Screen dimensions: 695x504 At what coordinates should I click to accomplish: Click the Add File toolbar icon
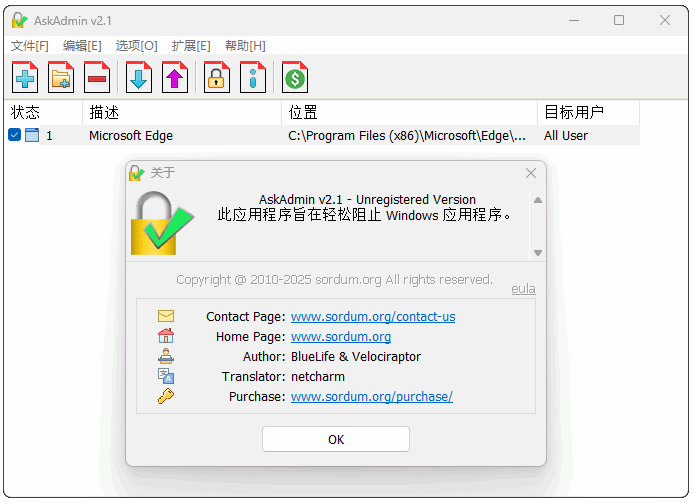point(25,77)
